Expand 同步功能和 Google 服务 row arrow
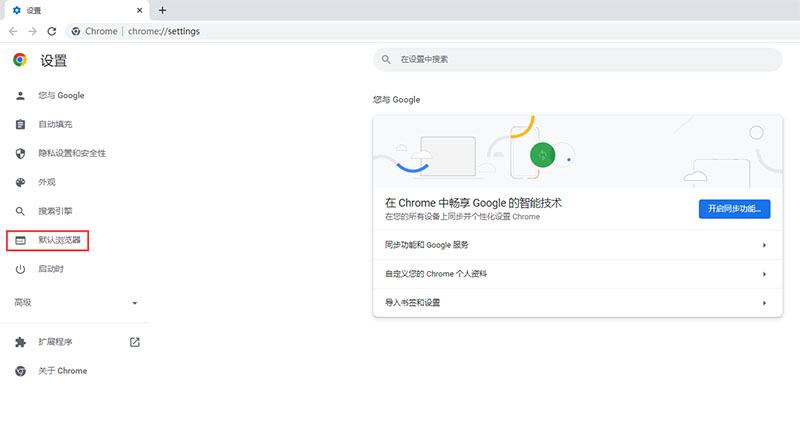 (764, 245)
